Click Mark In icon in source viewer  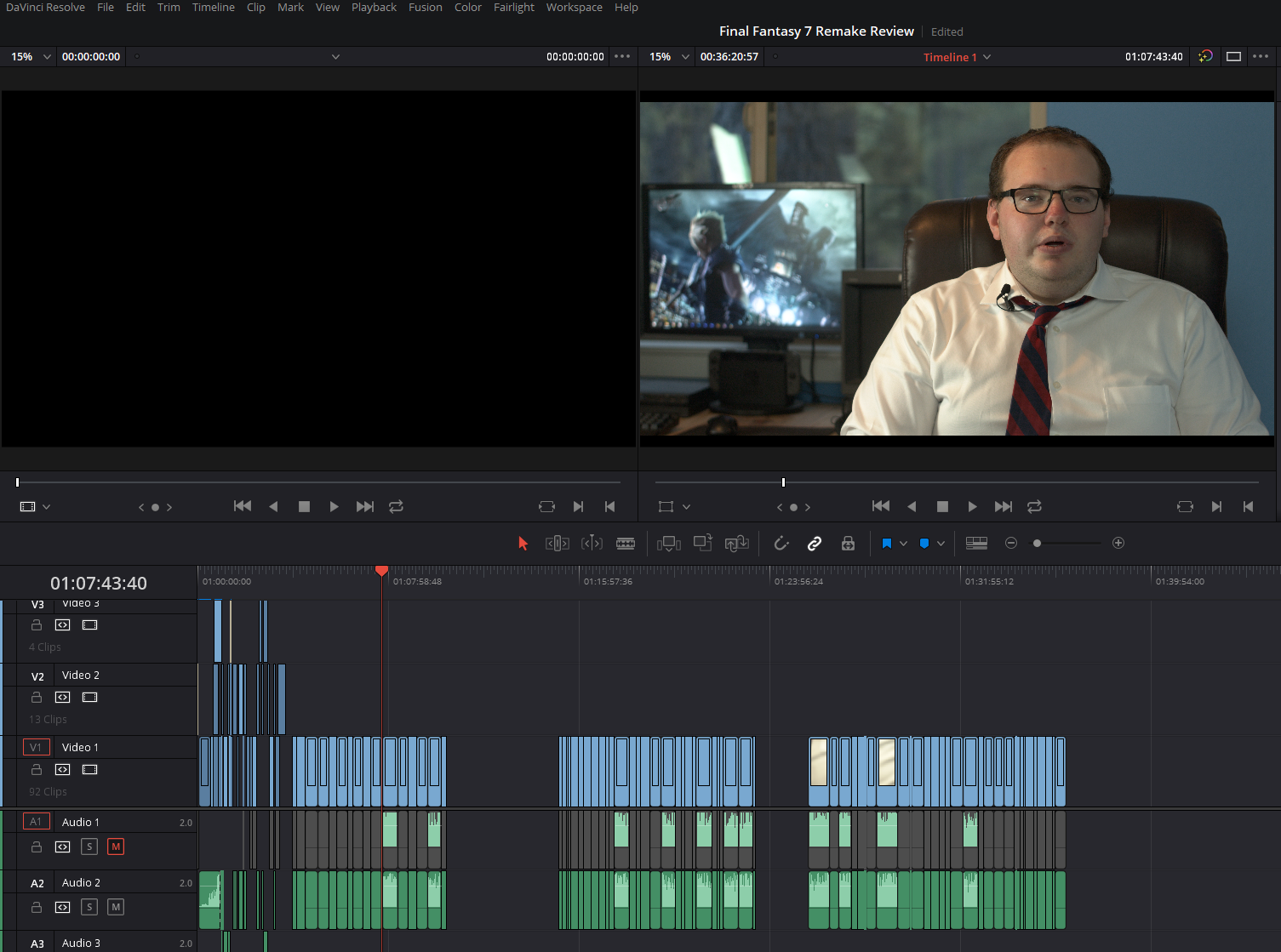[578, 506]
